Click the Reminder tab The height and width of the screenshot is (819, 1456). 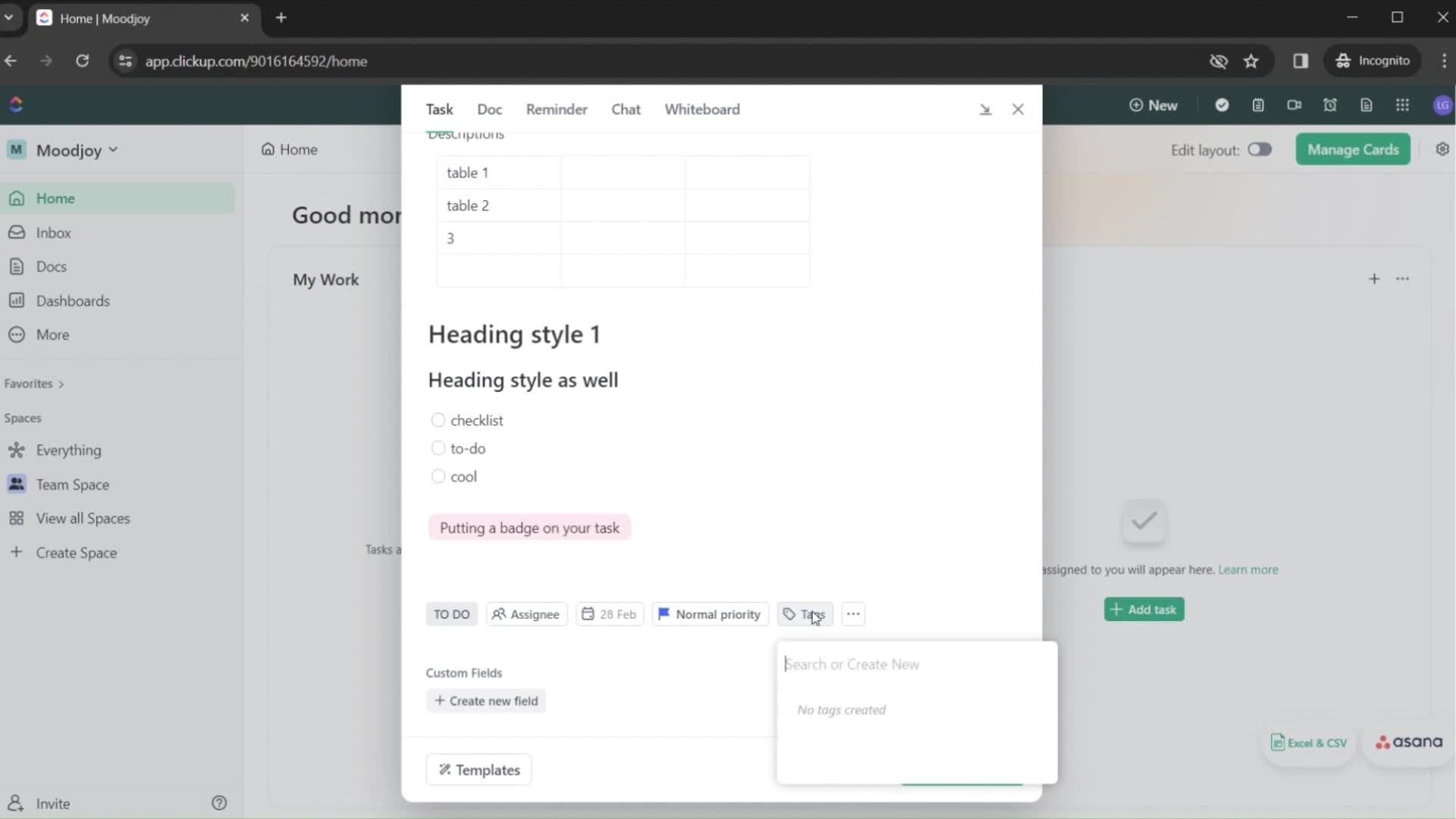pos(557,109)
